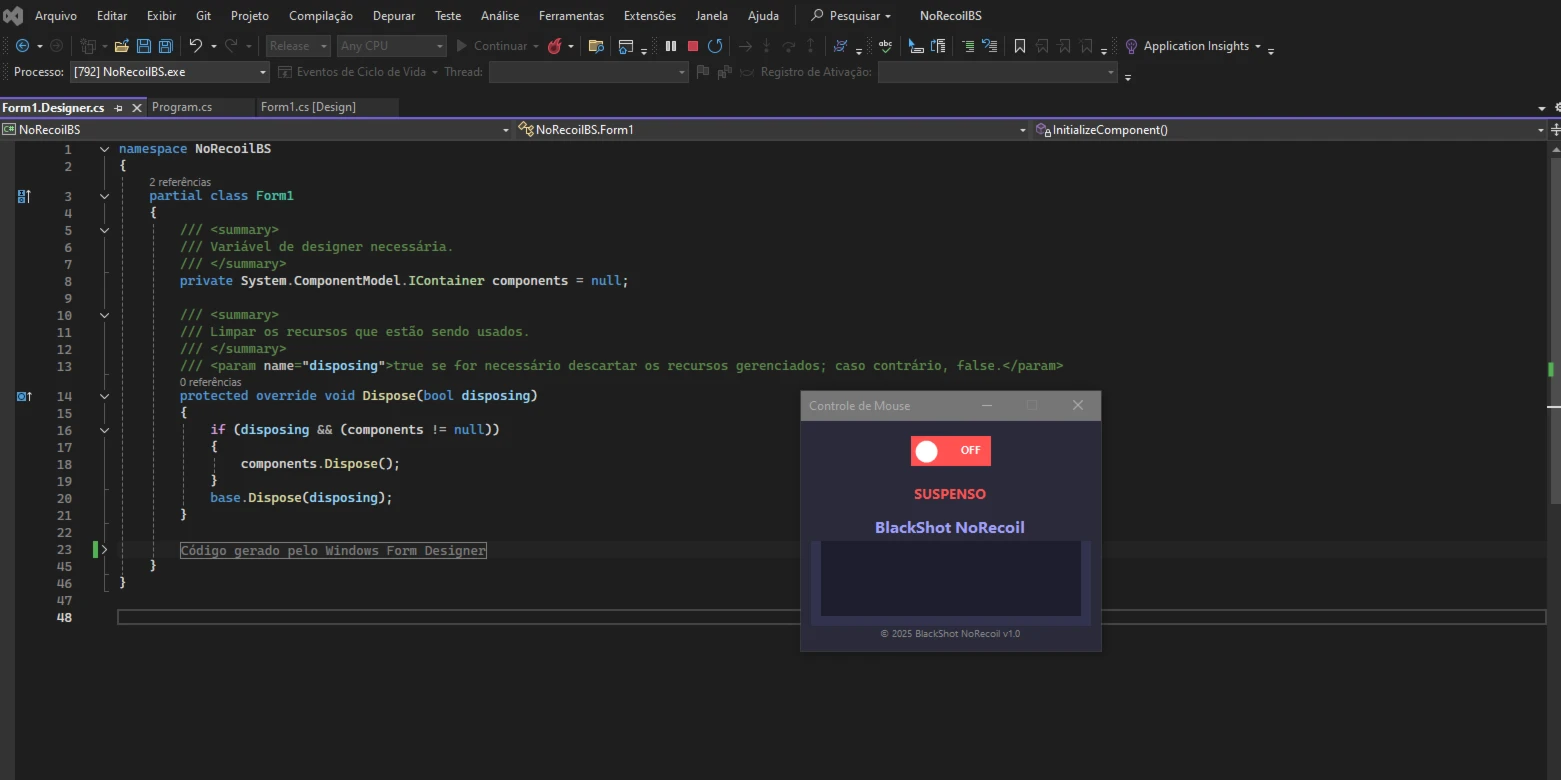Image resolution: width=1561 pixels, height=780 pixels.
Task: Click the Continuar debug button
Action: (491, 46)
